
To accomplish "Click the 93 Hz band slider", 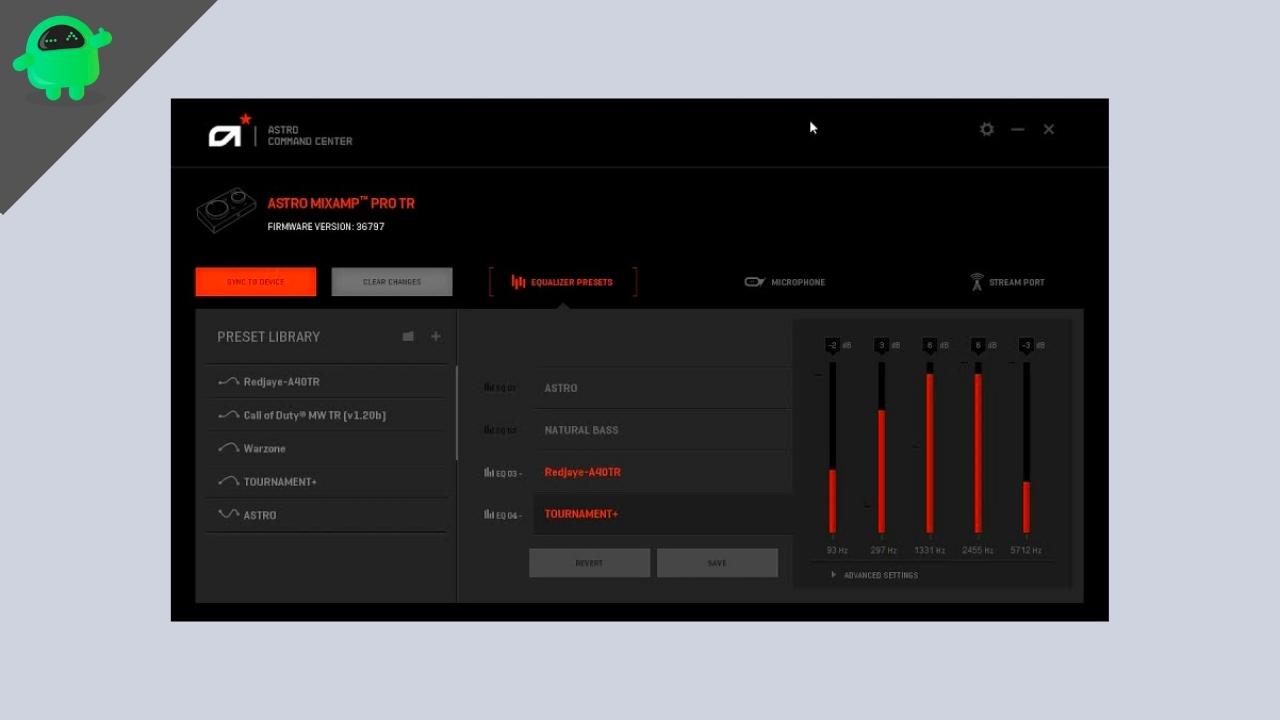I will click(x=832, y=447).
